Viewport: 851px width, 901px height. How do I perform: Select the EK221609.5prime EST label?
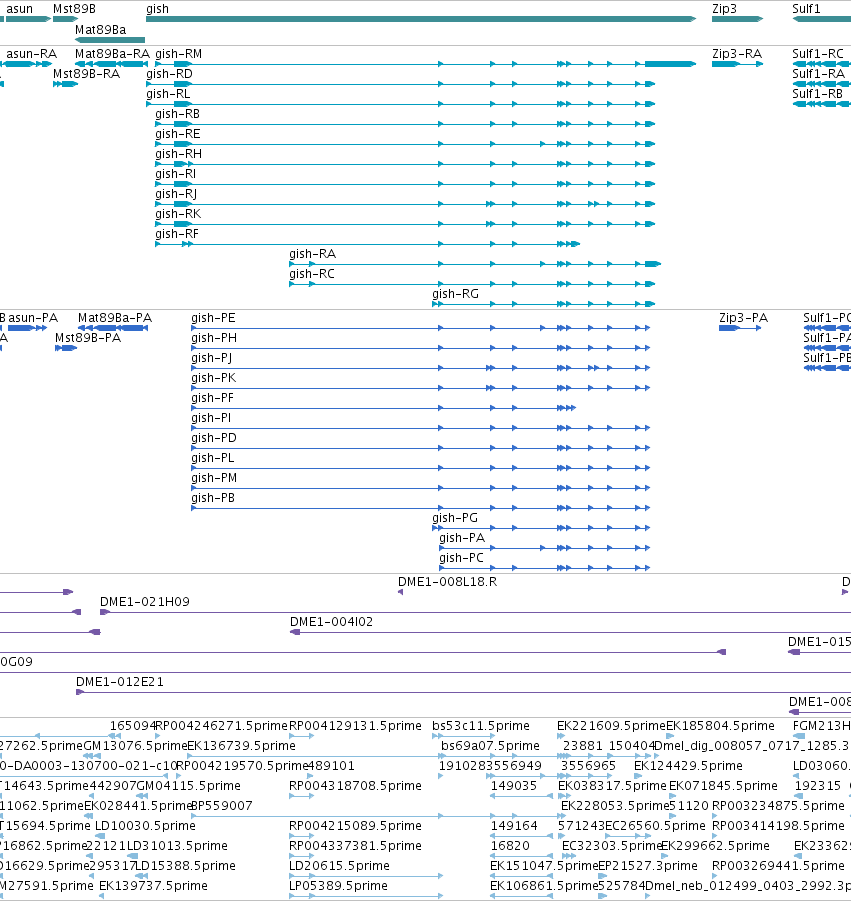click(611, 726)
